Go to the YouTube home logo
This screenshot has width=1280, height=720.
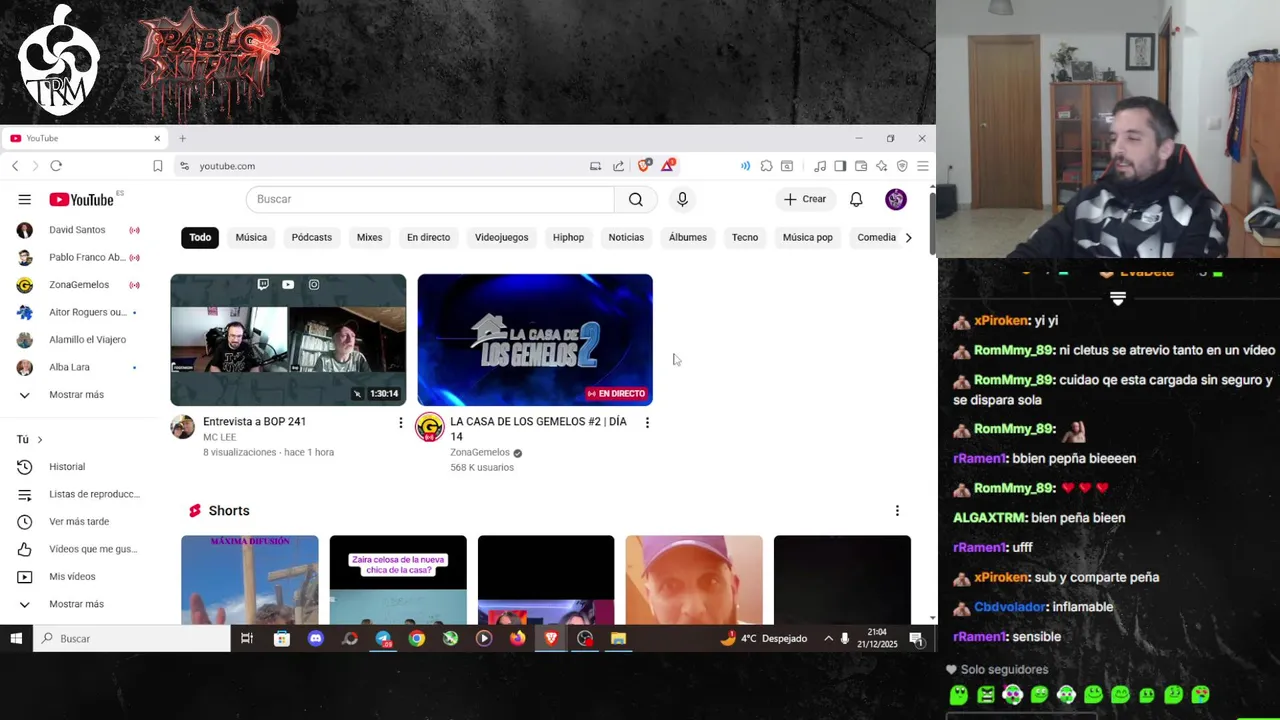[81, 200]
